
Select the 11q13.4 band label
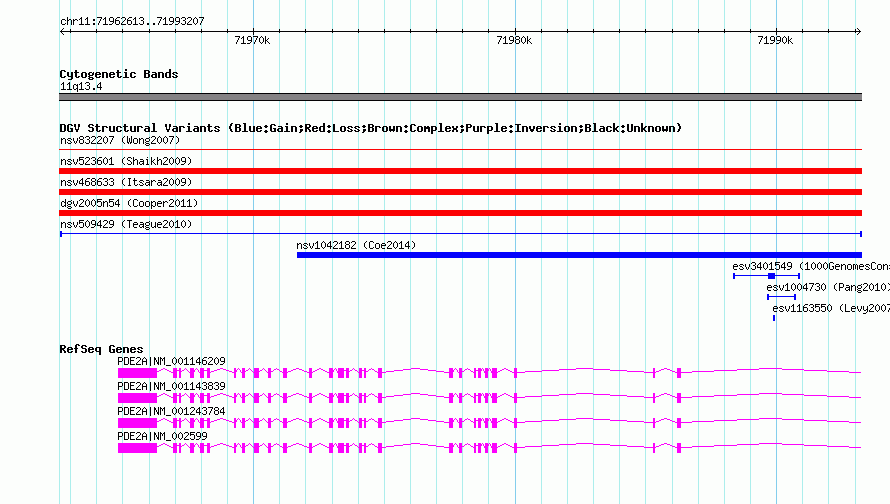point(81,86)
